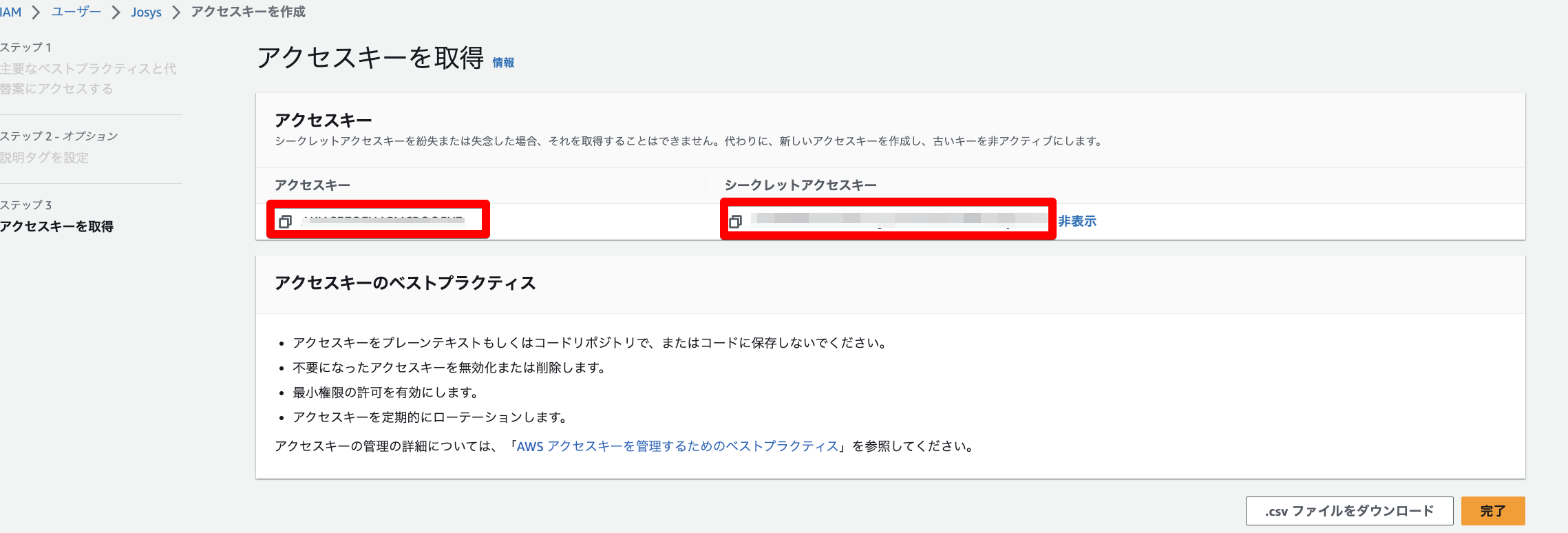This screenshot has width=1568, height=533.
Task: Select step 3 アクセスキーを取得
Action: [x=56, y=227]
